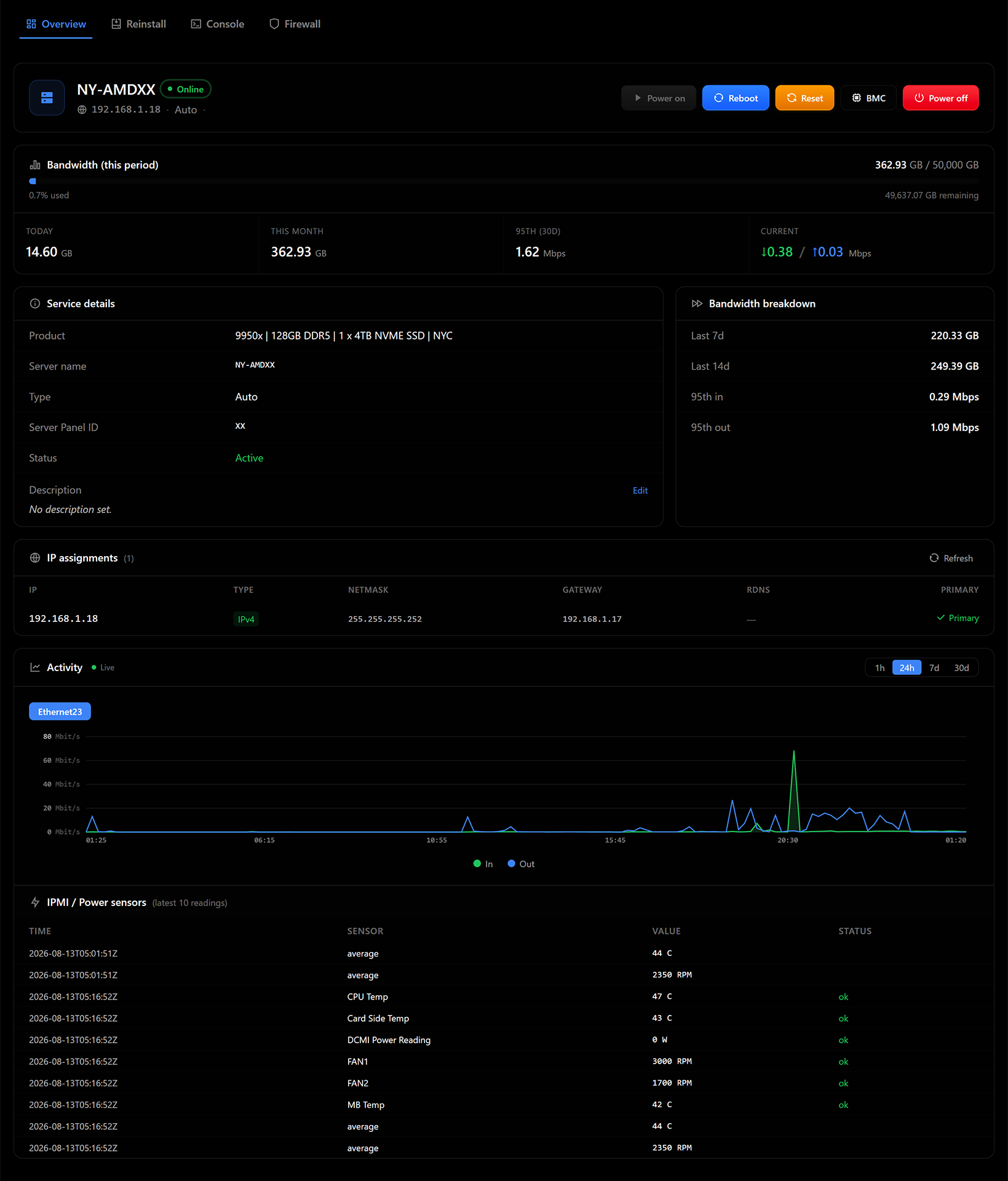Click the Card Side Temp sensor

[x=378, y=1019]
